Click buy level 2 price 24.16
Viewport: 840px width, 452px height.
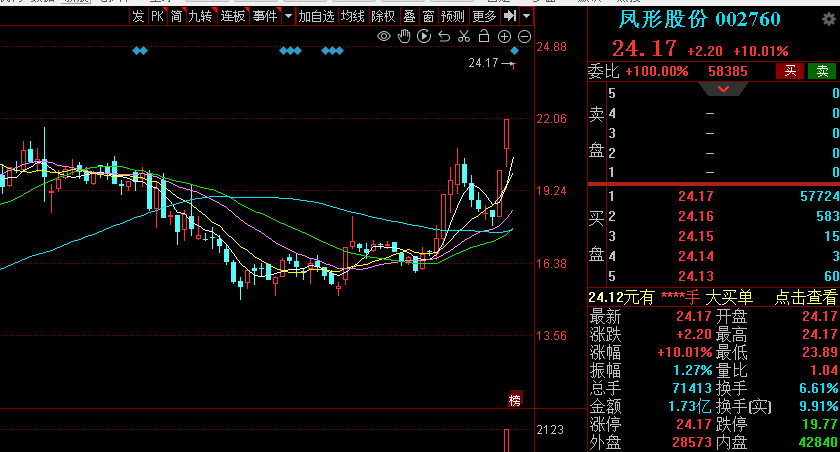tap(696, 216)
